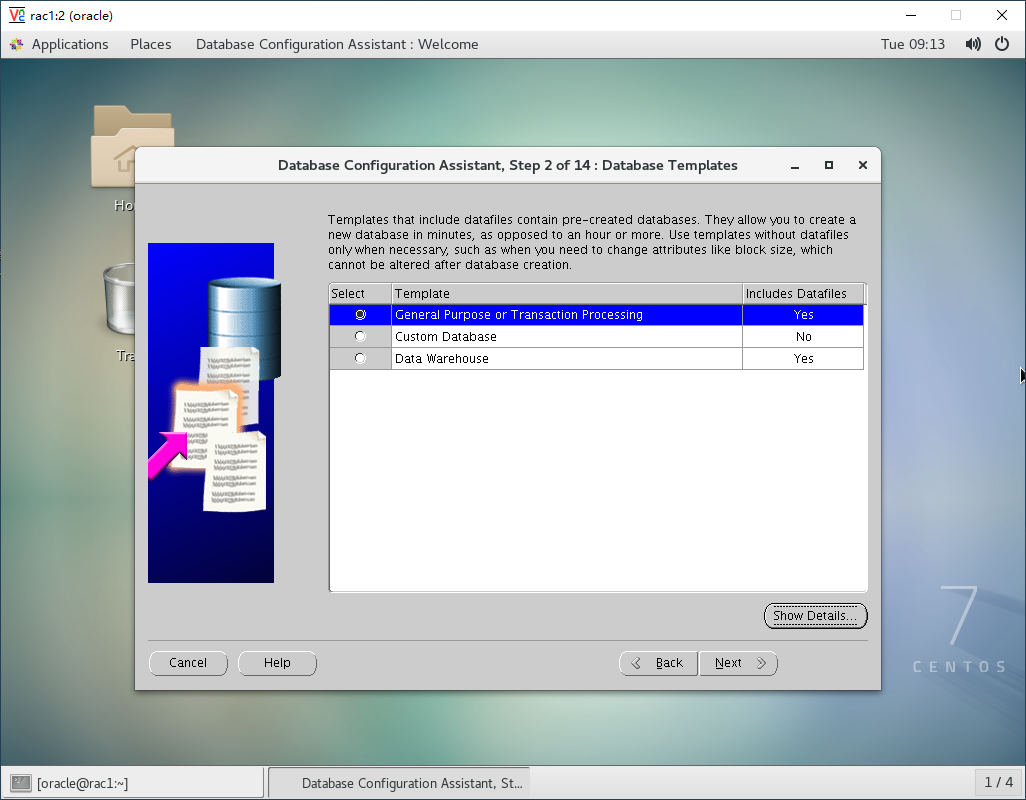Select the Data Warehouse radio button
The image size is (1026, 800).
pos(360,358)
